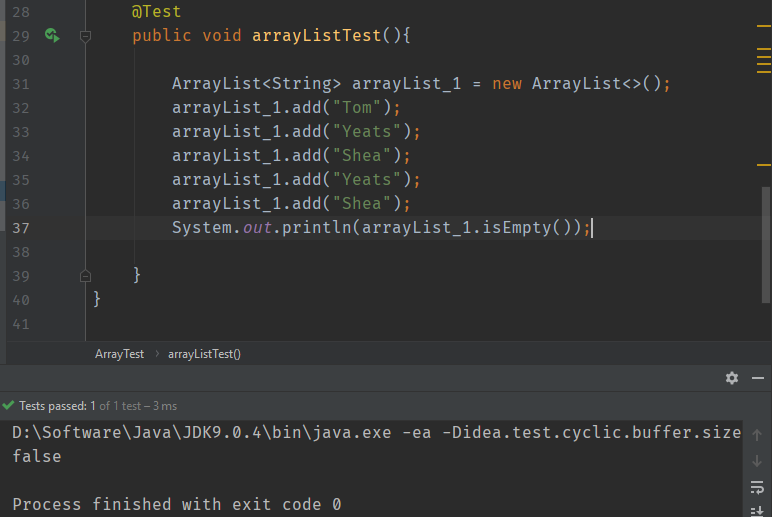Click the 'false' output line in console

click(x=37, y=456)
